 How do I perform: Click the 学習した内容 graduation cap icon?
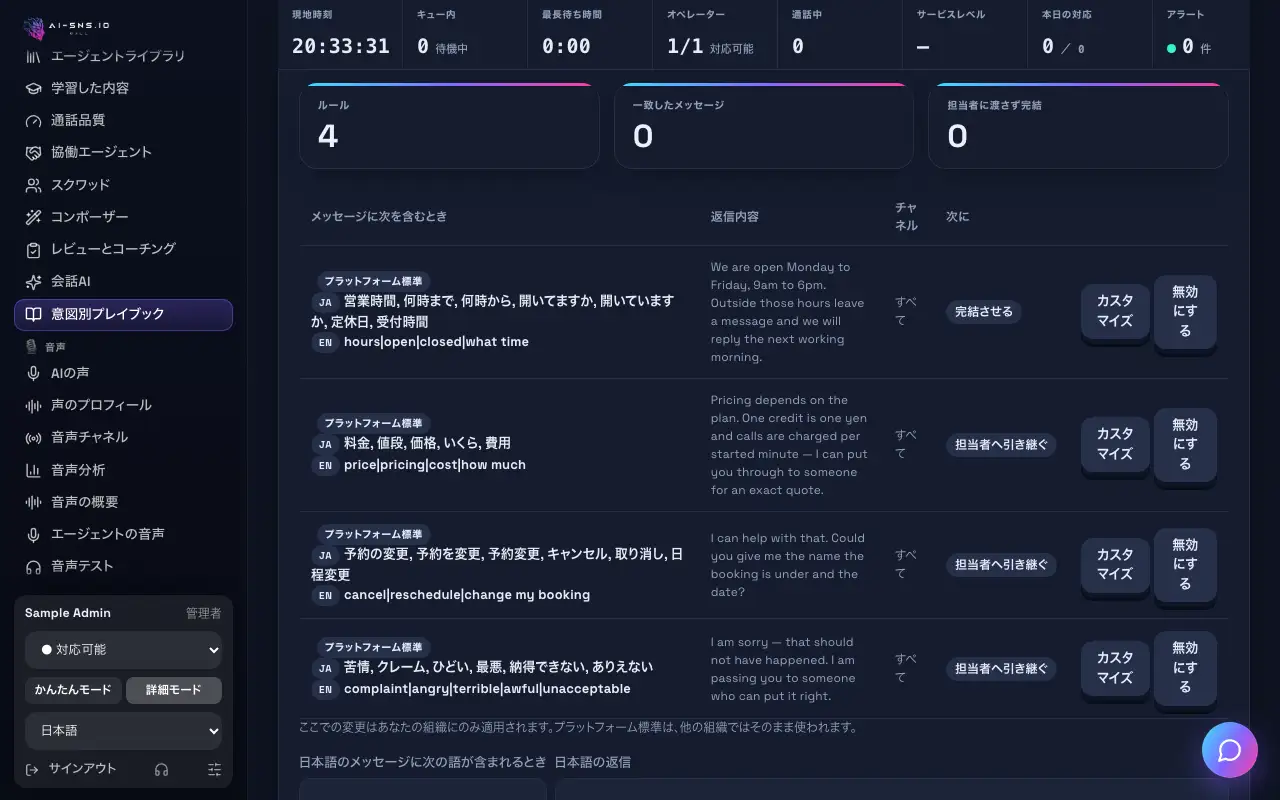33,88
